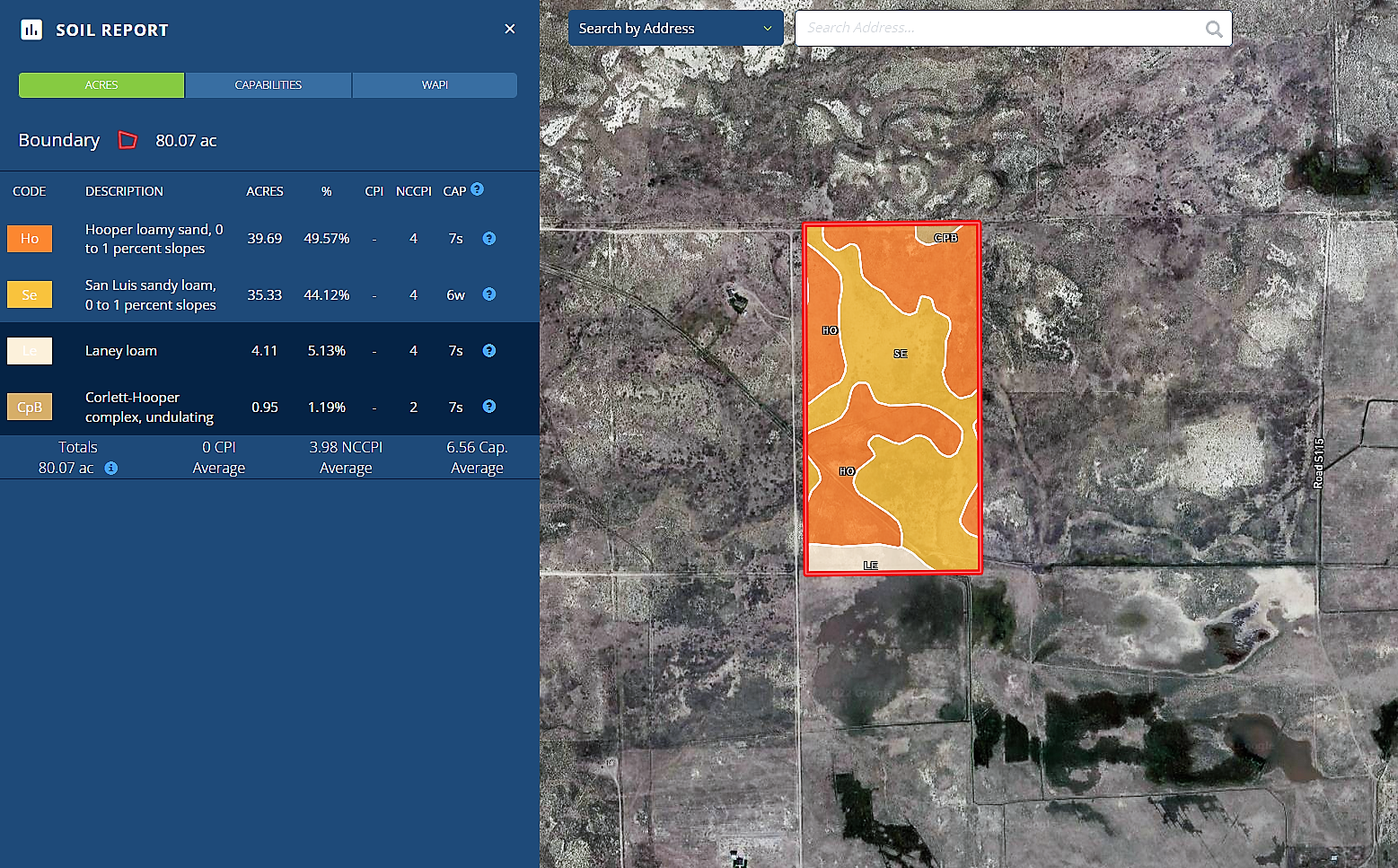This screenshot has width=1398, height=868.
Task: Open help for Hooper loamy sand row
Action: point(489,239)
